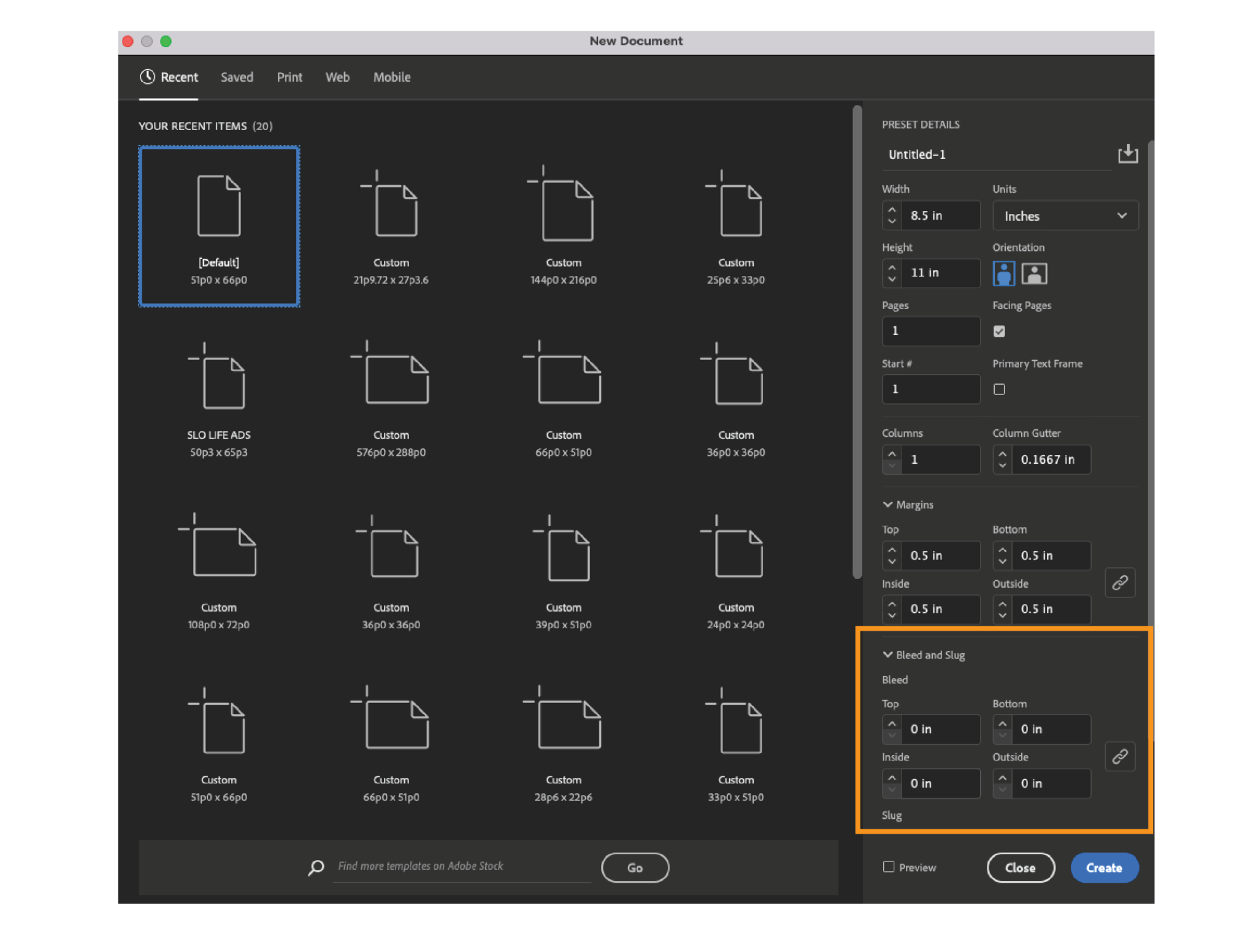Select portrait orientation
The height and width of the screenshot is (952, 1256).
pyautogui.click(x=1004, y=273)
